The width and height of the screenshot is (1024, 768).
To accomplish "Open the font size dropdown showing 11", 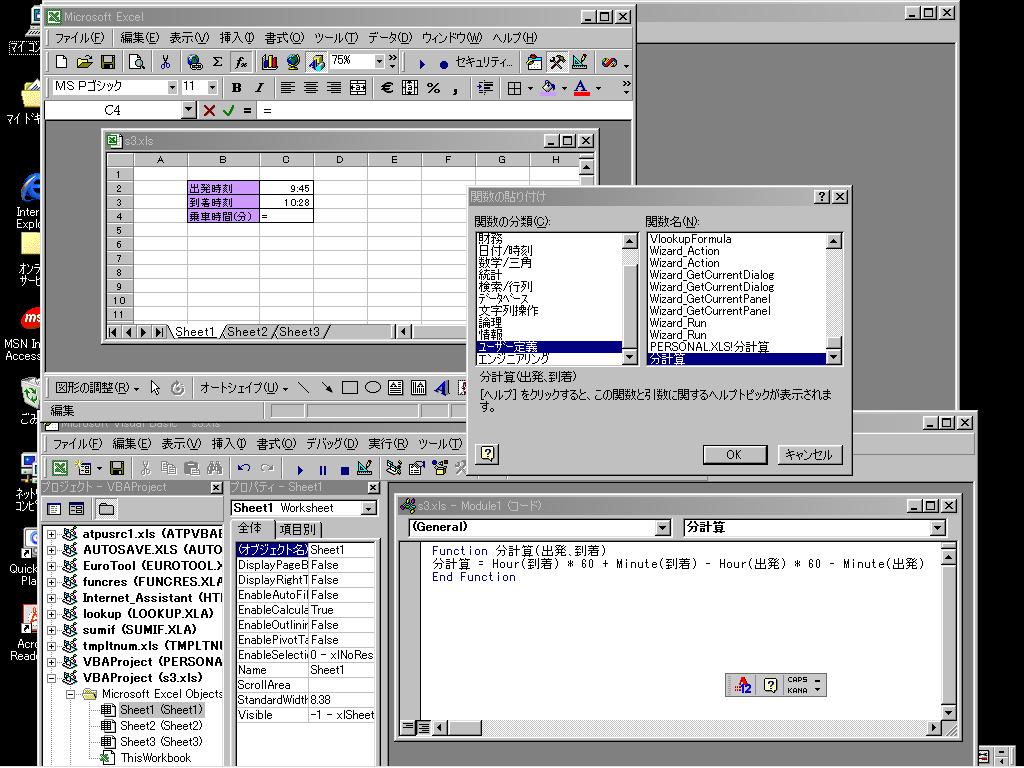I will [212, 87].
